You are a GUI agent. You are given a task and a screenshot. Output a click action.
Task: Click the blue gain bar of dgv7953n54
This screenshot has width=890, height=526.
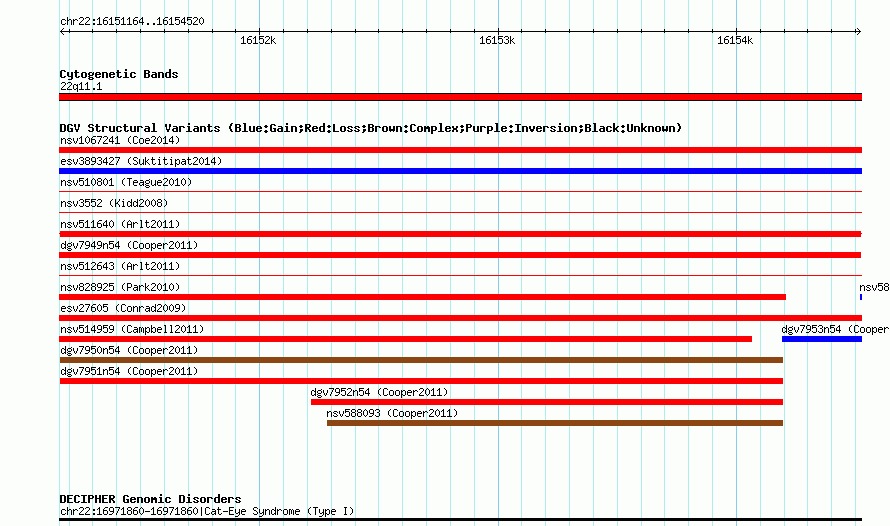click(x=822, y=339)
